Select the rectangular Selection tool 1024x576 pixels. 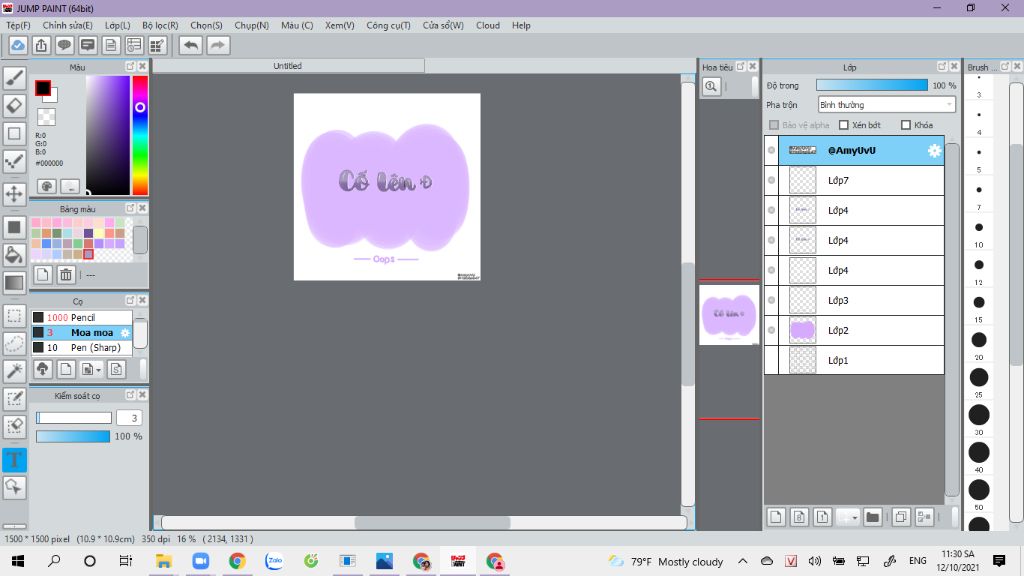pos(14,316)
